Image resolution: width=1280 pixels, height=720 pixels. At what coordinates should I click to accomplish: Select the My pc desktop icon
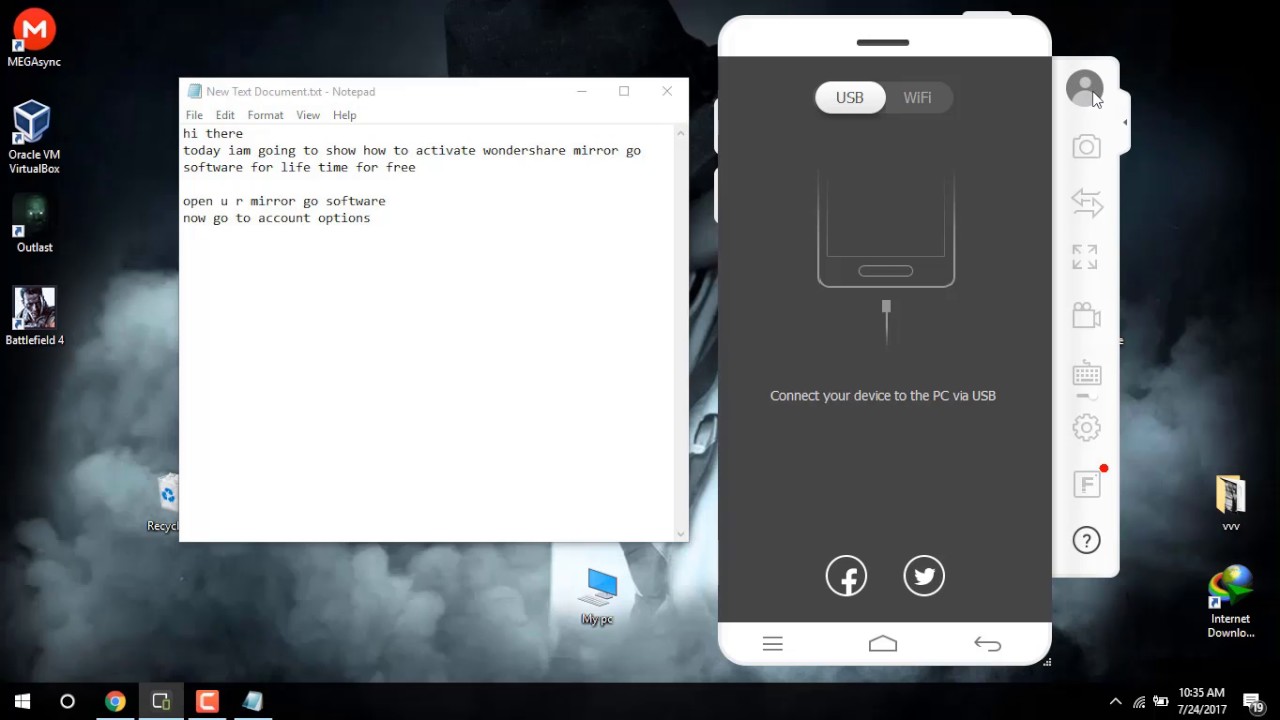[x=597, y=597]
